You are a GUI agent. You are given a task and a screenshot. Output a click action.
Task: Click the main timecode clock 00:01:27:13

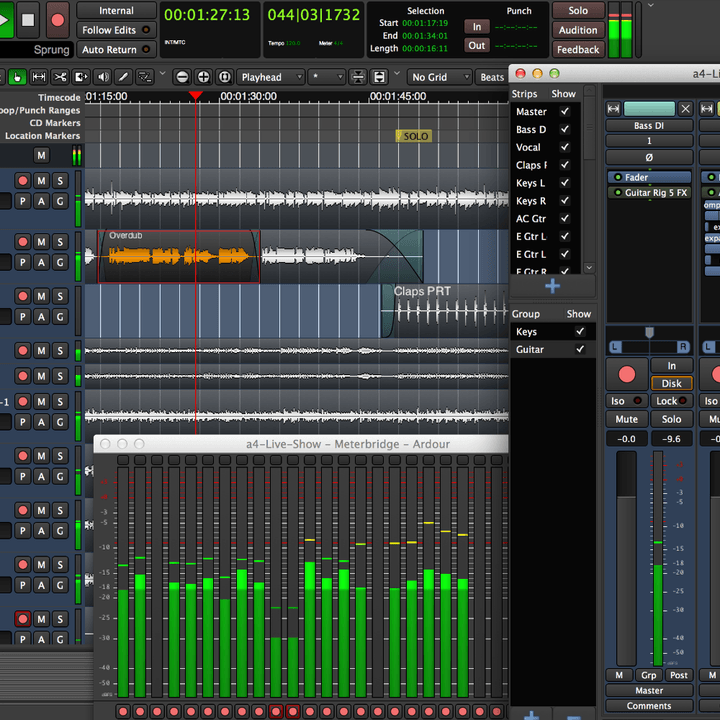coord(207,15)
